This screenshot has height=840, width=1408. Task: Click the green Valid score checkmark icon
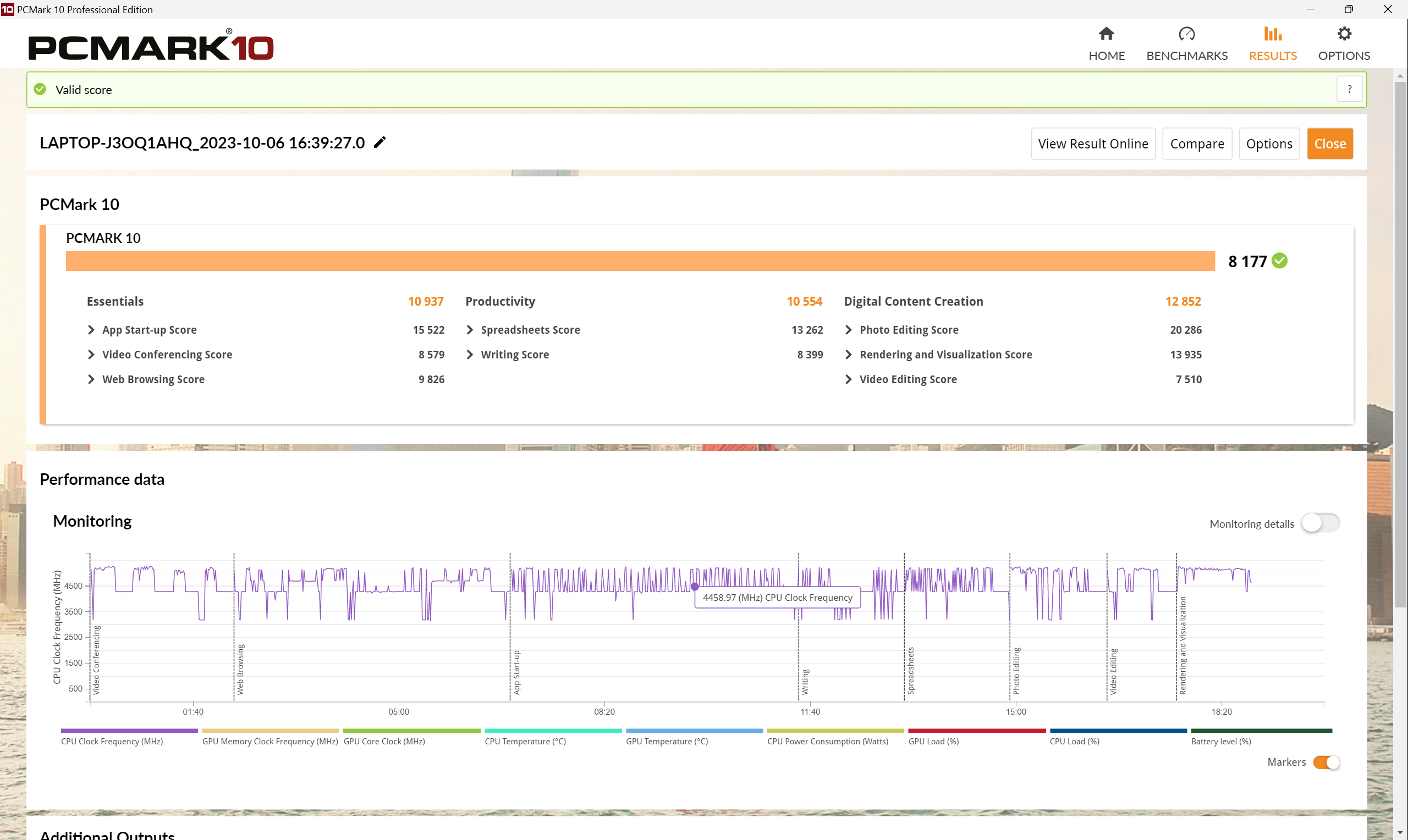point(40,90)
